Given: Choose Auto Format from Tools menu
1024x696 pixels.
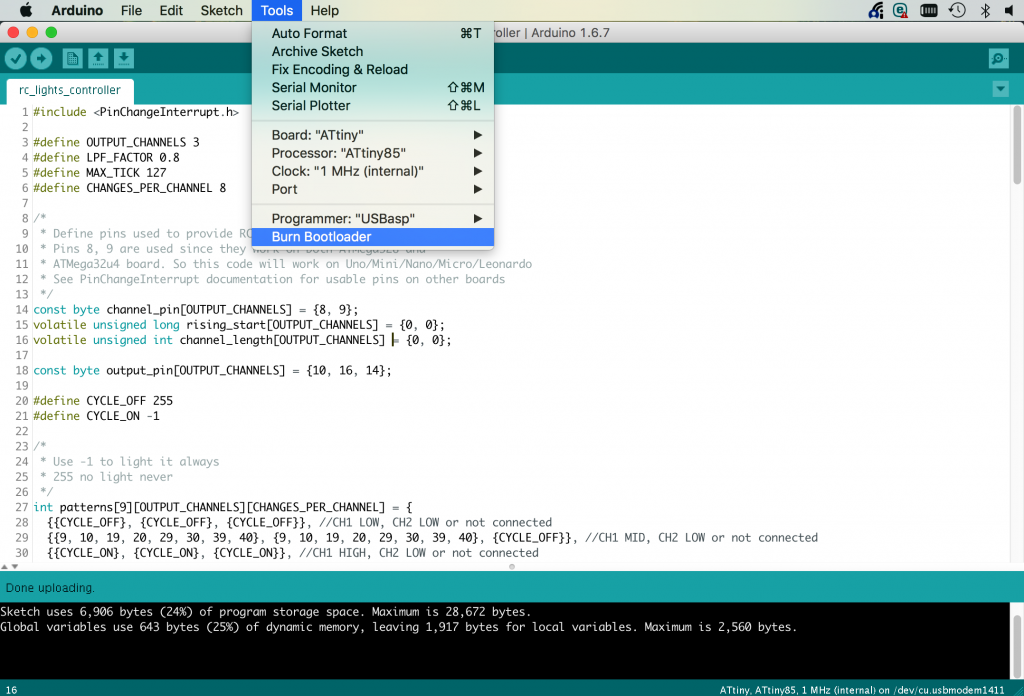Looking at the screenshot, I should pos(309,33).
